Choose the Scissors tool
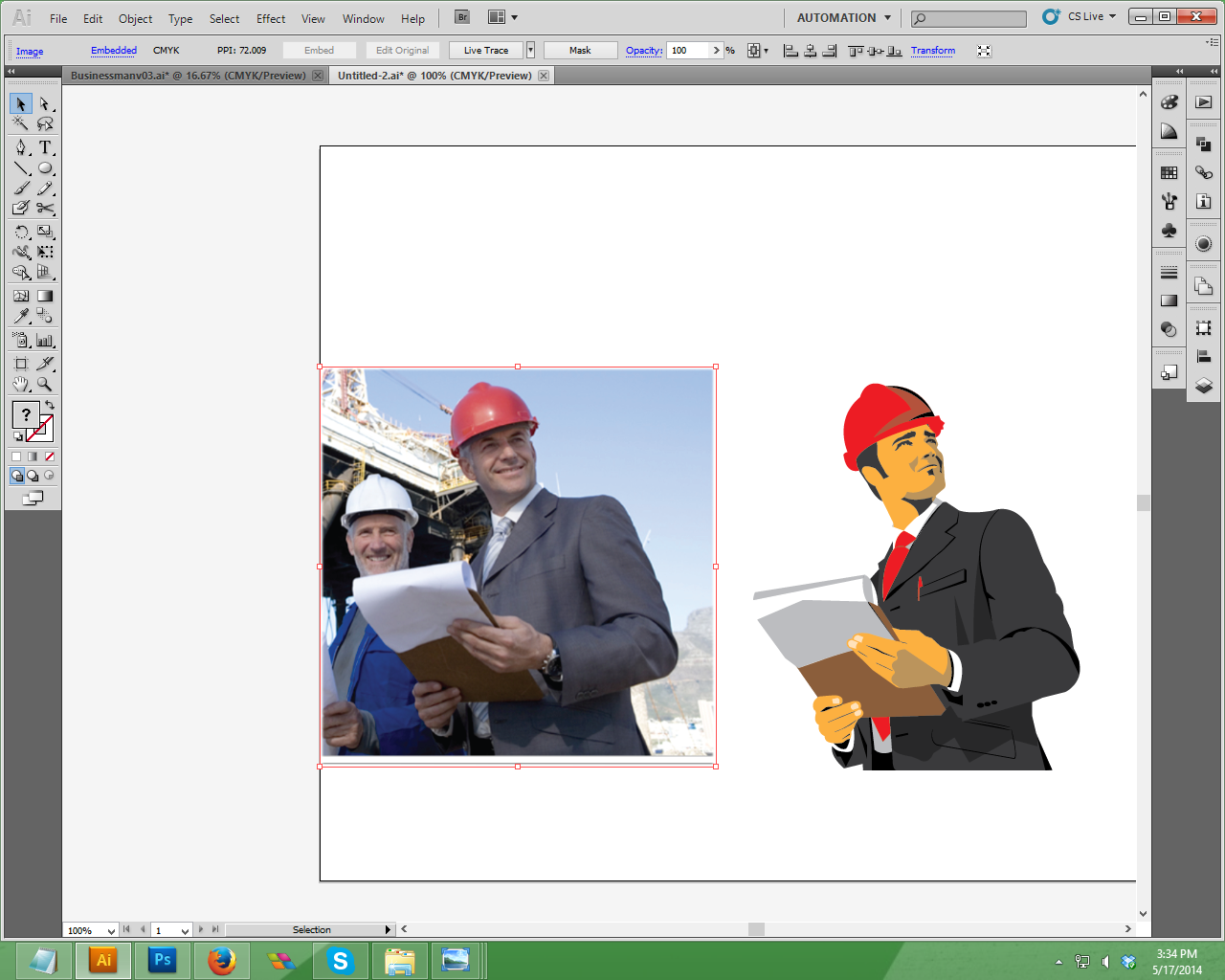Screen dimensions: 1225x980 click(x=45, y=208)
